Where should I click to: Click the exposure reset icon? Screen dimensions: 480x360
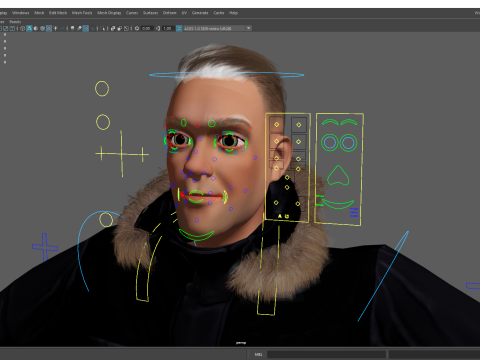tap(137, 28)
